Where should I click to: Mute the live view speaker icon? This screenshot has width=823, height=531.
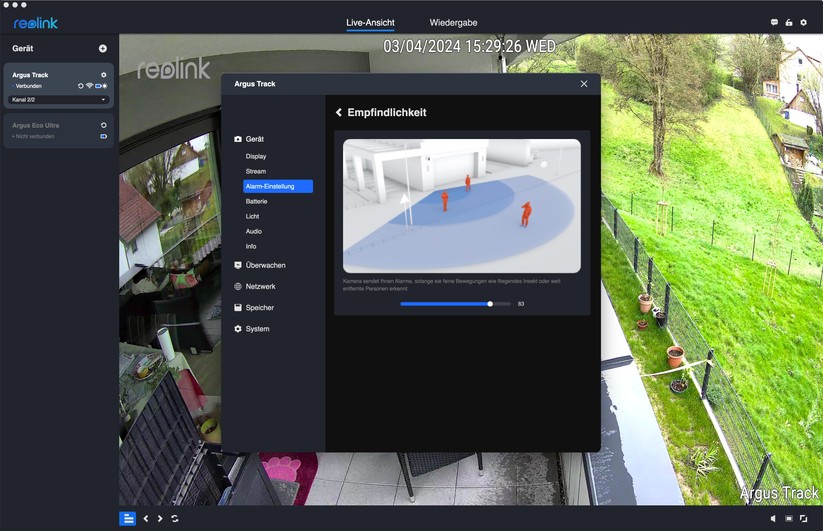pyautogui.click(x=773, y=518)
